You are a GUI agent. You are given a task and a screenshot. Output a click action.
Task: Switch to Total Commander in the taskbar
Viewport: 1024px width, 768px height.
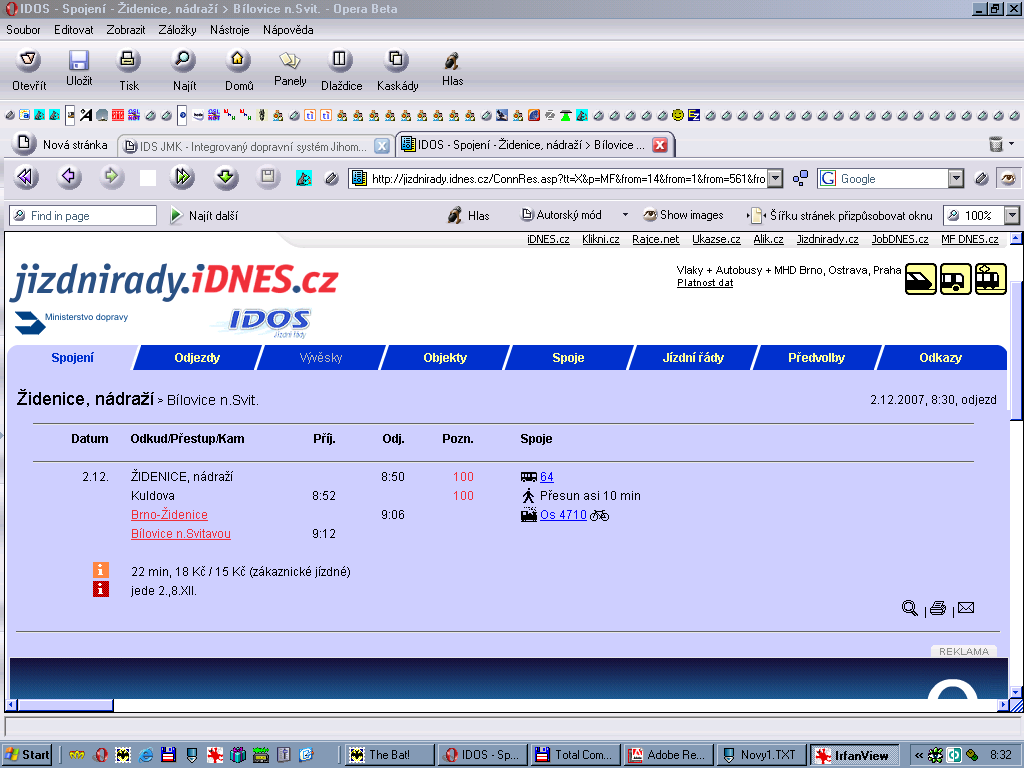(x=574, y=755)
